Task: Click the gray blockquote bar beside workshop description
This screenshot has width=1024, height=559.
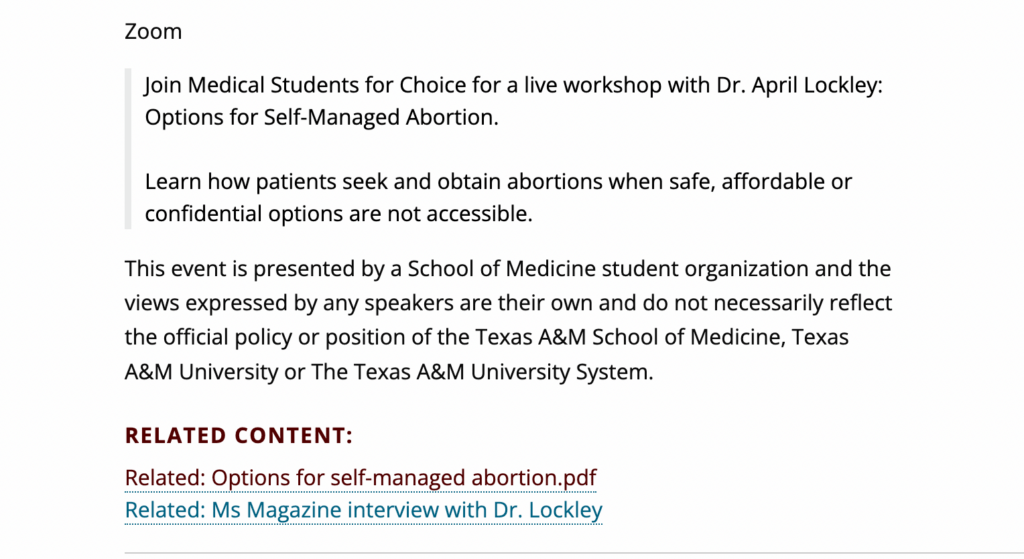Action: click(128, 149)
